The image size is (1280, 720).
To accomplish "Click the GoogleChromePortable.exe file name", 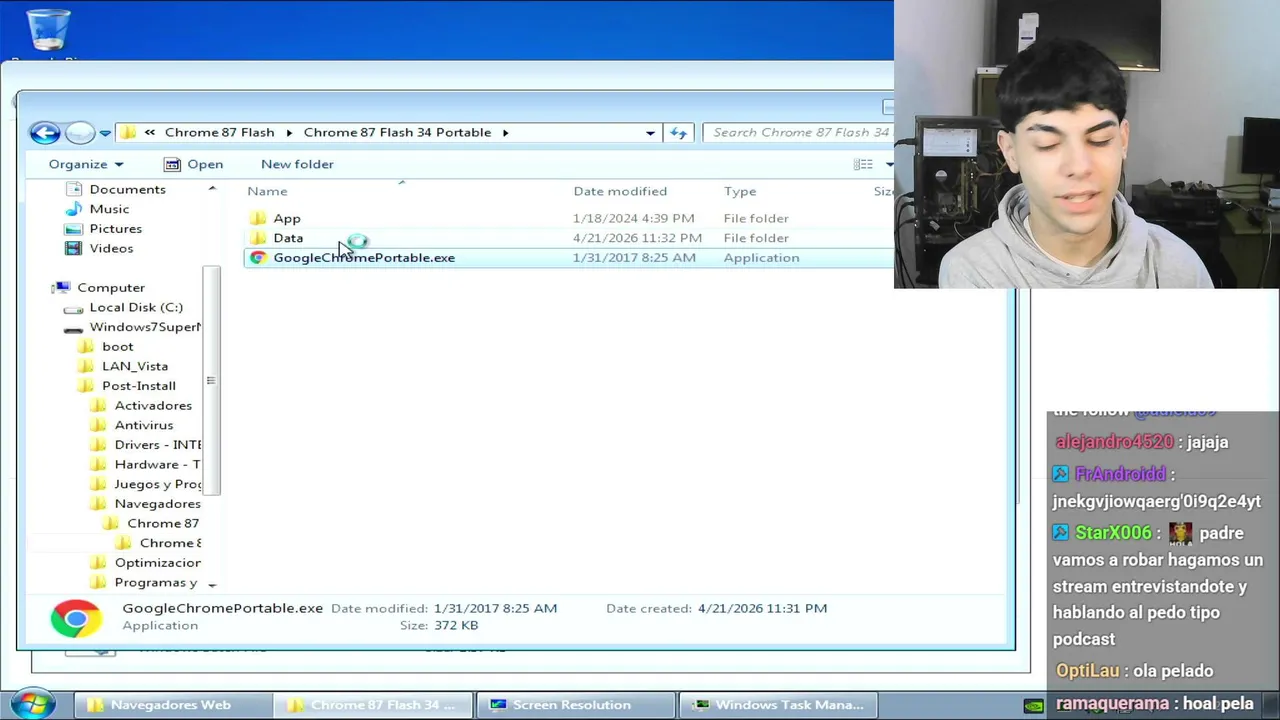I will (x=364, y=258).
